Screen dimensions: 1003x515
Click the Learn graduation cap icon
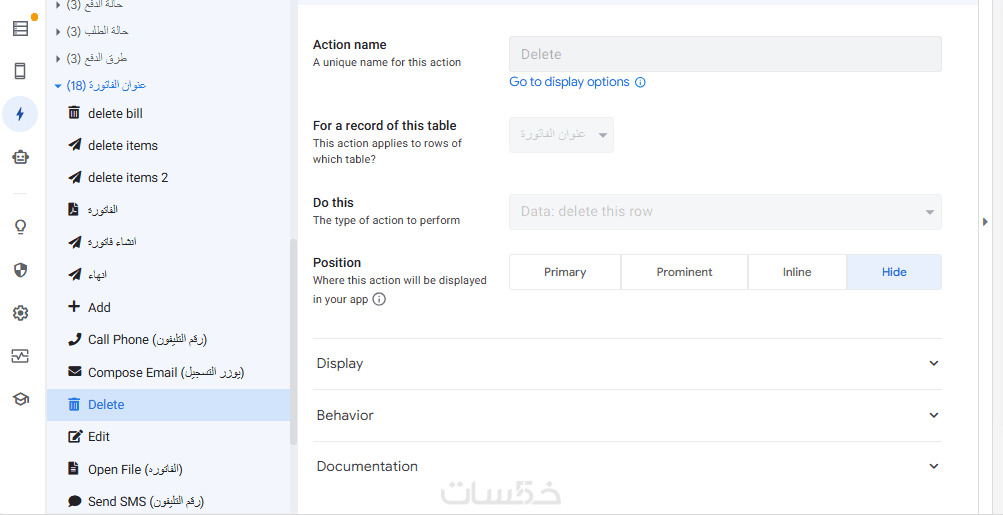click(x=20, y=399)
